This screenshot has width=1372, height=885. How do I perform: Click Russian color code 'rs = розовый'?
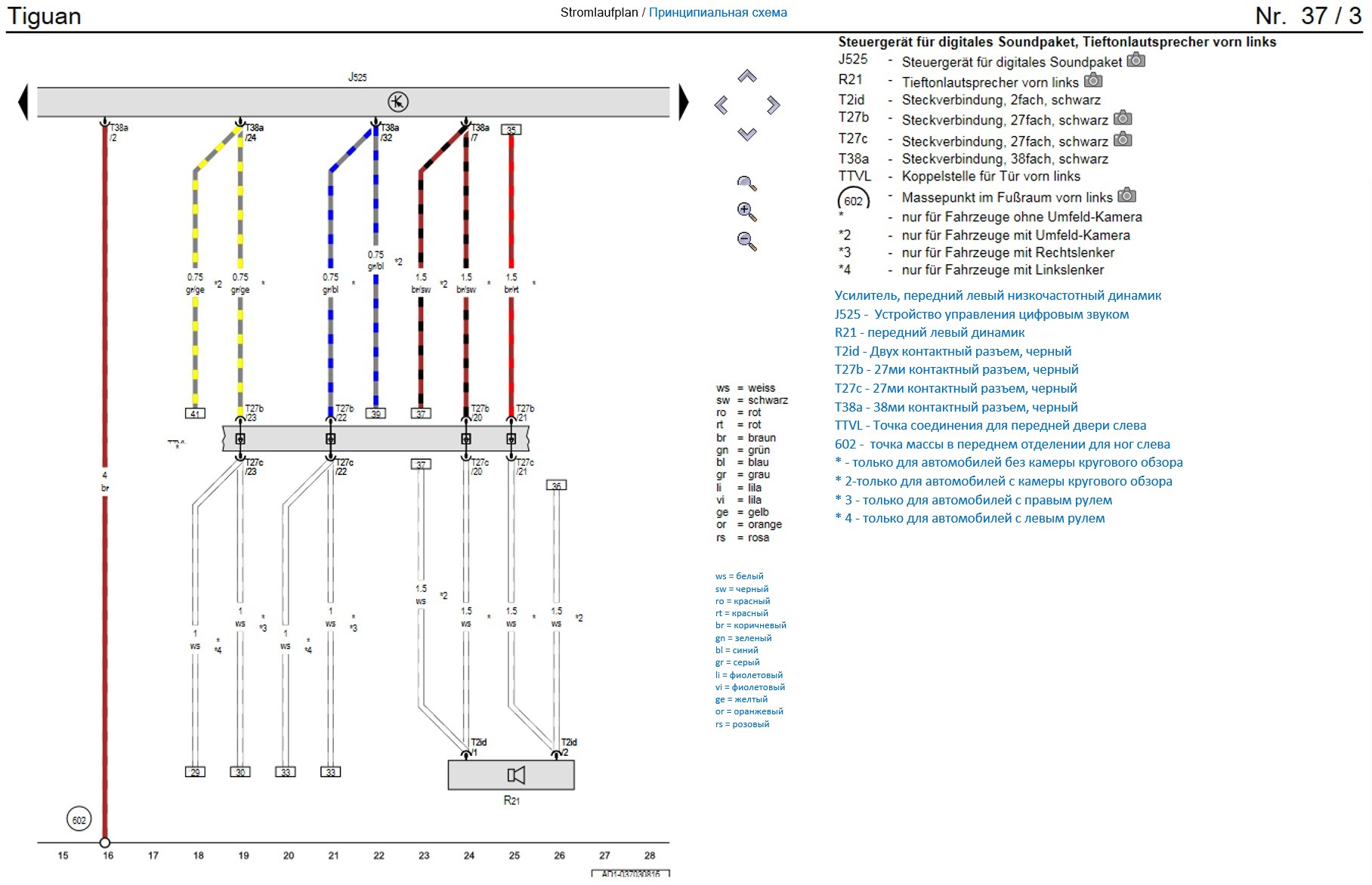(x=742, y=724)
